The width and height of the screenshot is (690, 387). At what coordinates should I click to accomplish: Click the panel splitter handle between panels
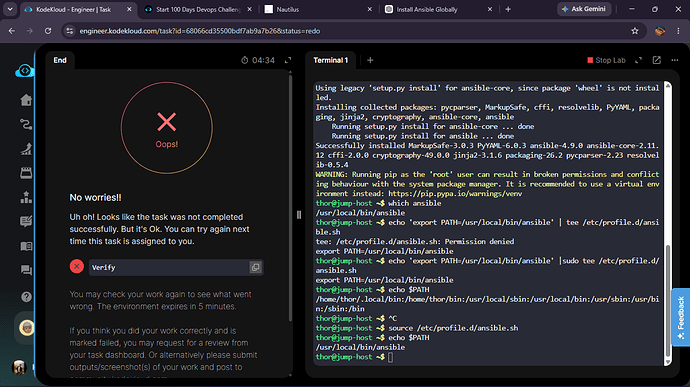[299, 215]
